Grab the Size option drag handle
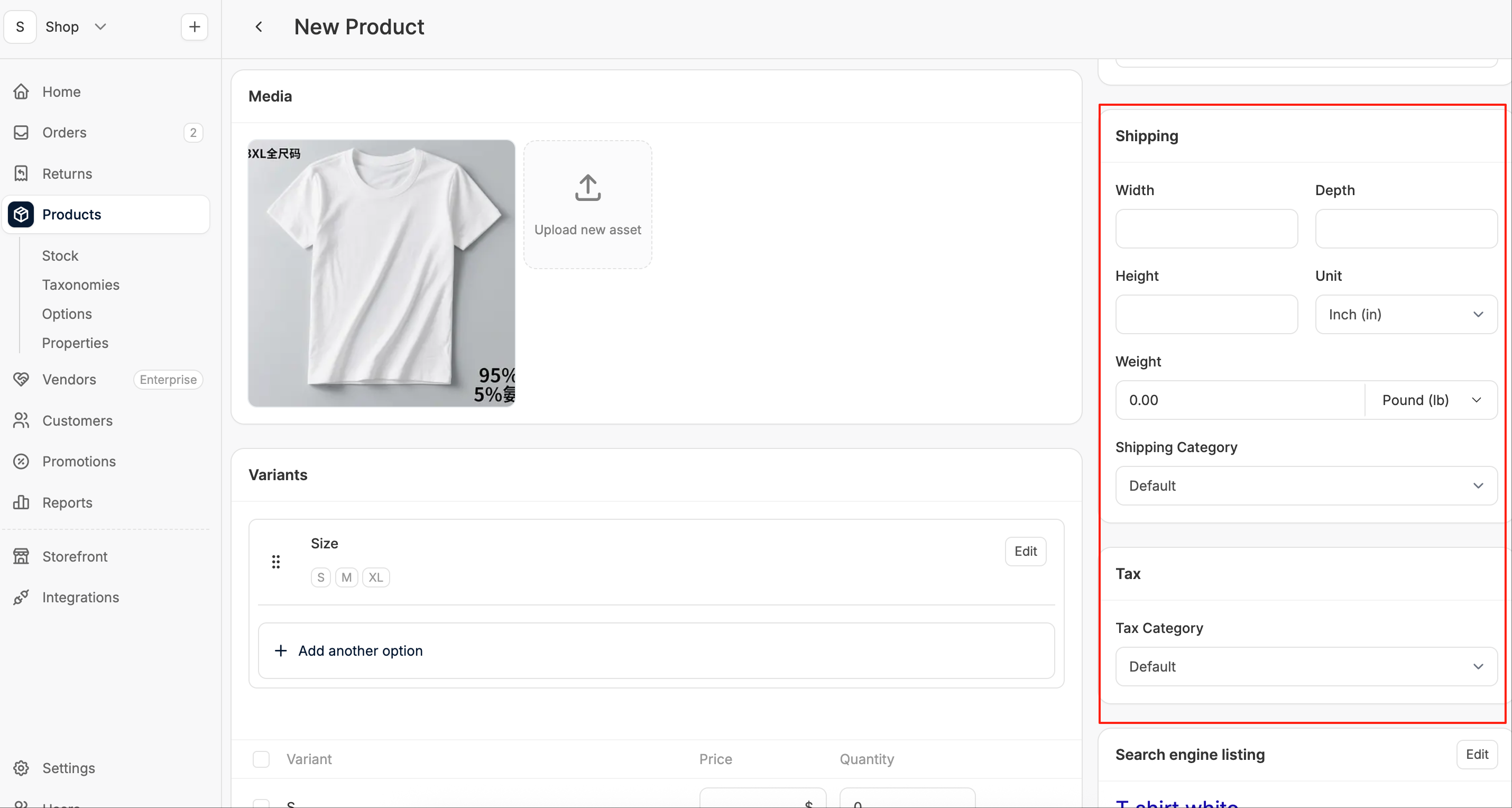The image size is (1512, 808). tap(276, 562)
